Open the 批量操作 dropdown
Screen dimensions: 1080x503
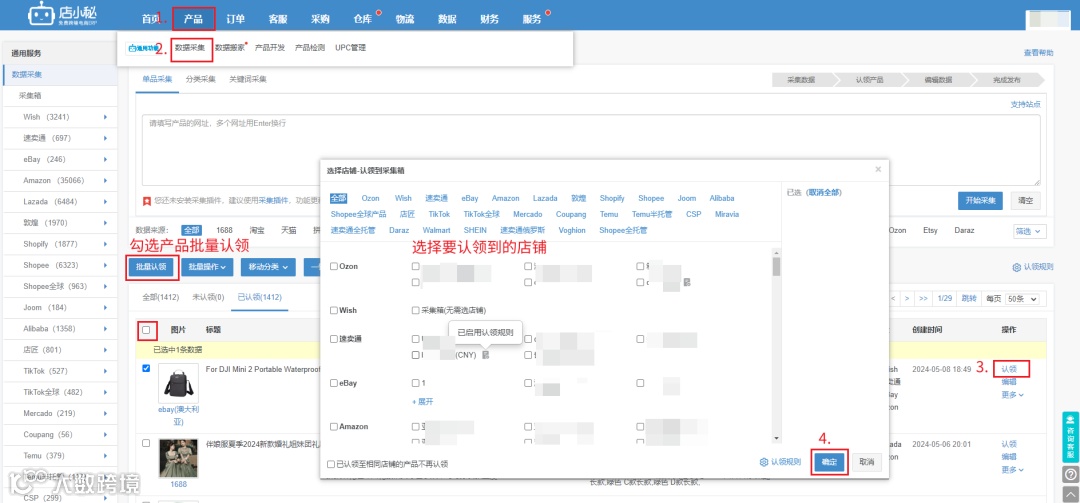point(207,267)
